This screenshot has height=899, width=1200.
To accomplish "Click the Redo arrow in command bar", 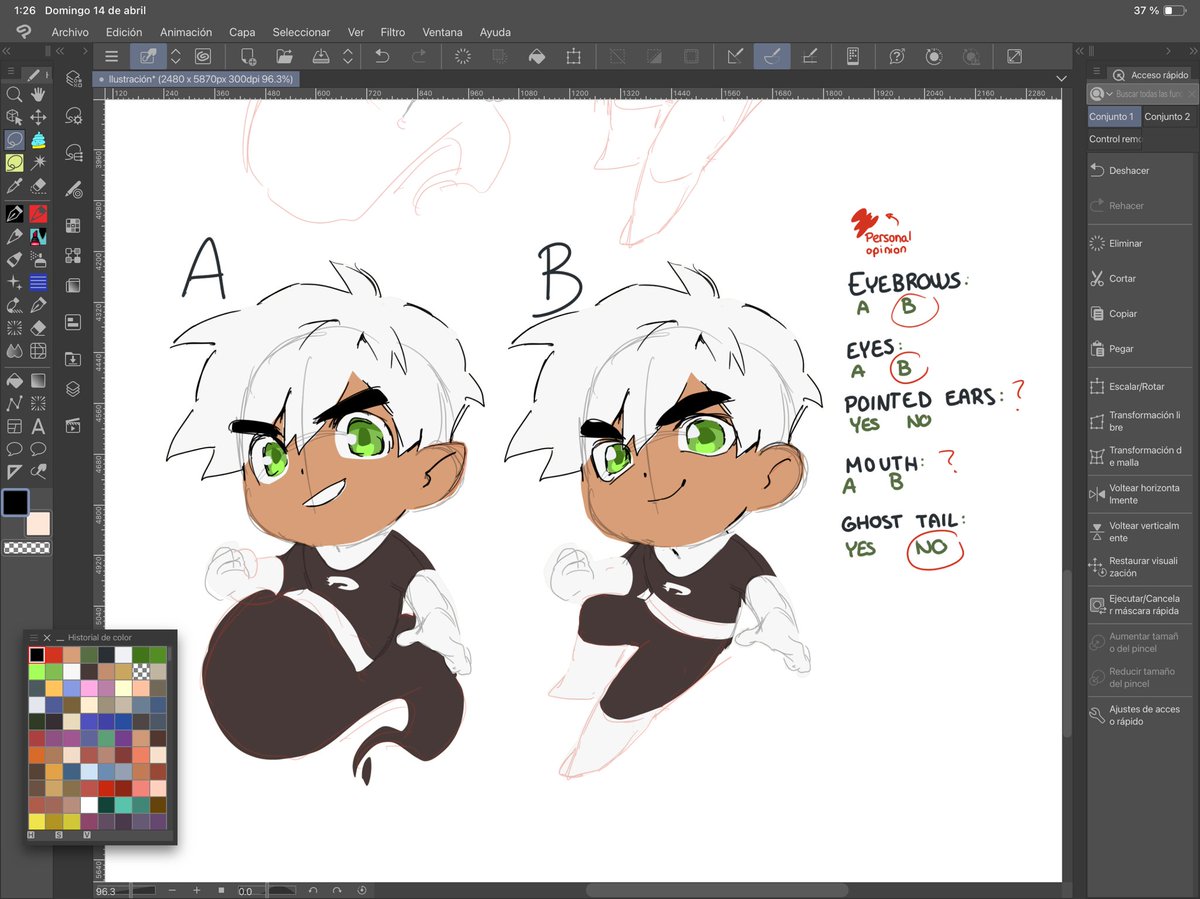I will (418, 57).
